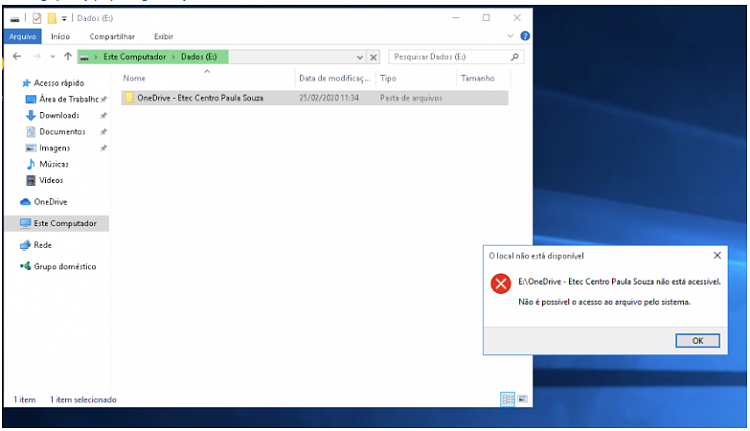Switch to details view in status bar
This screenshot has height=431, width=750.
click(507, 399)
